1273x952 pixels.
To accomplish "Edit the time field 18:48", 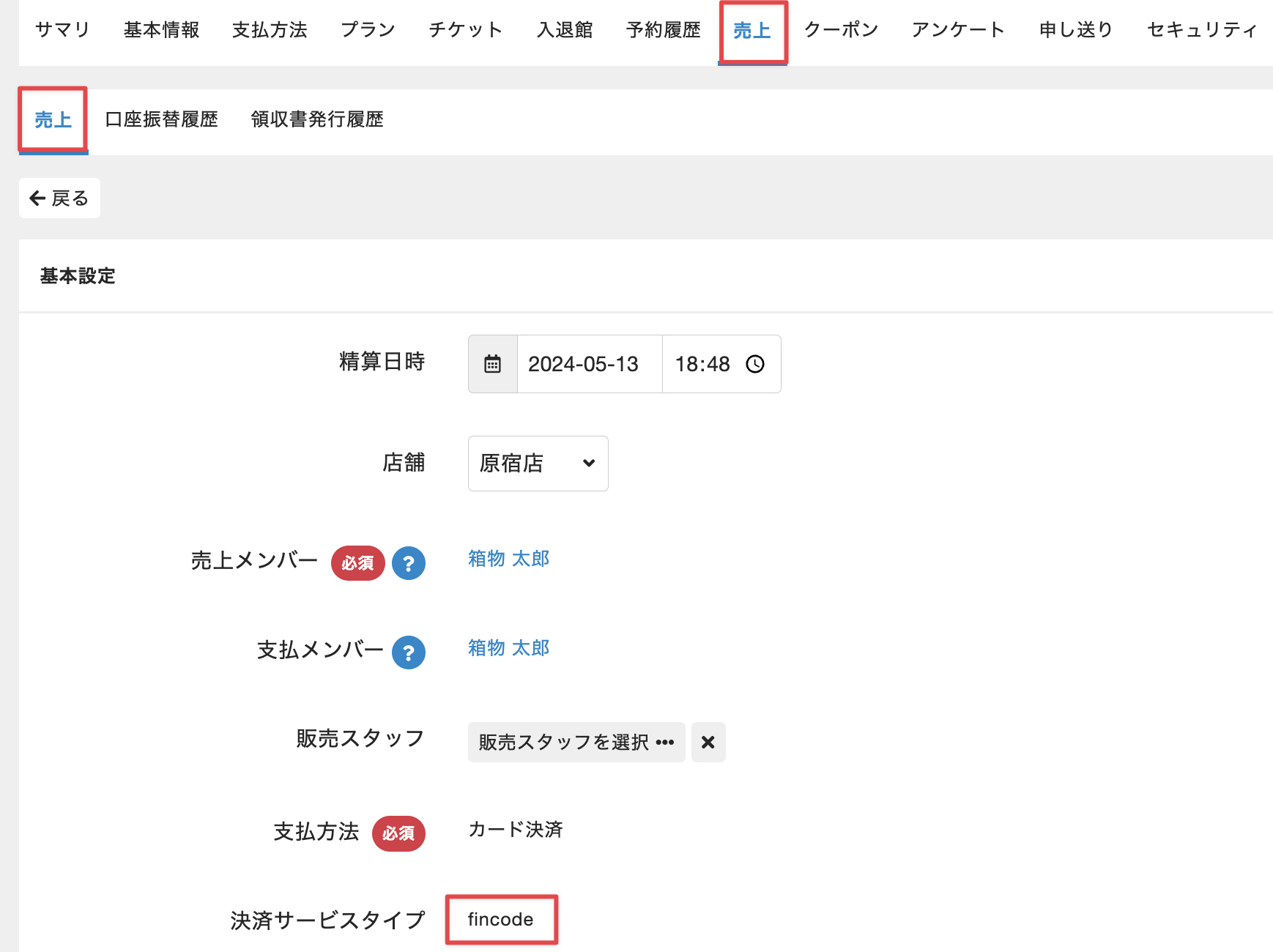I will pyautogui.click(x=721, y=364).
